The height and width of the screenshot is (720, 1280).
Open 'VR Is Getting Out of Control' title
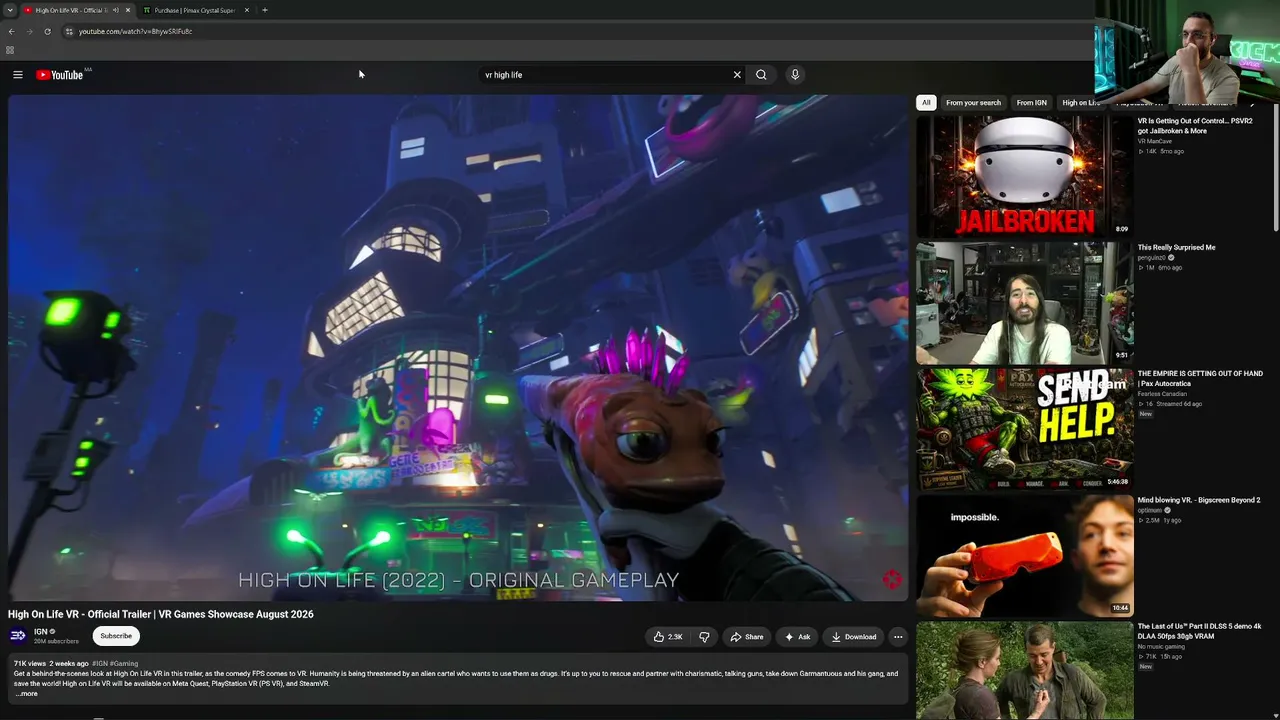pyautogui.click(x=1194, y=126)
